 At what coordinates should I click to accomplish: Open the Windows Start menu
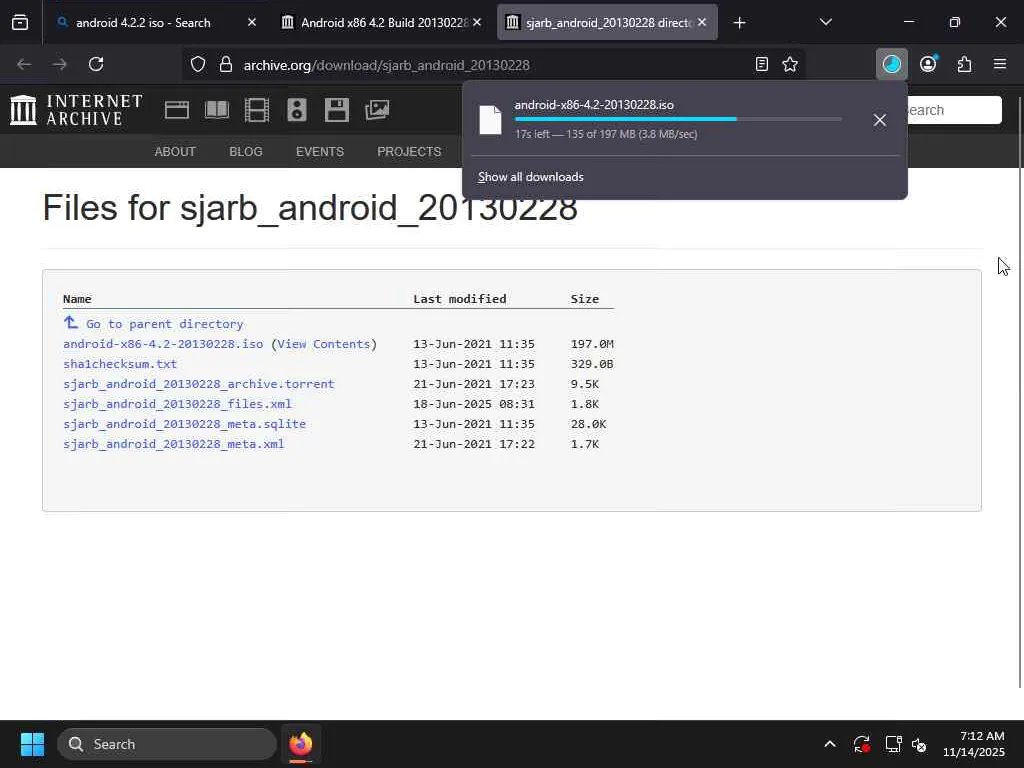coord(32,744)
